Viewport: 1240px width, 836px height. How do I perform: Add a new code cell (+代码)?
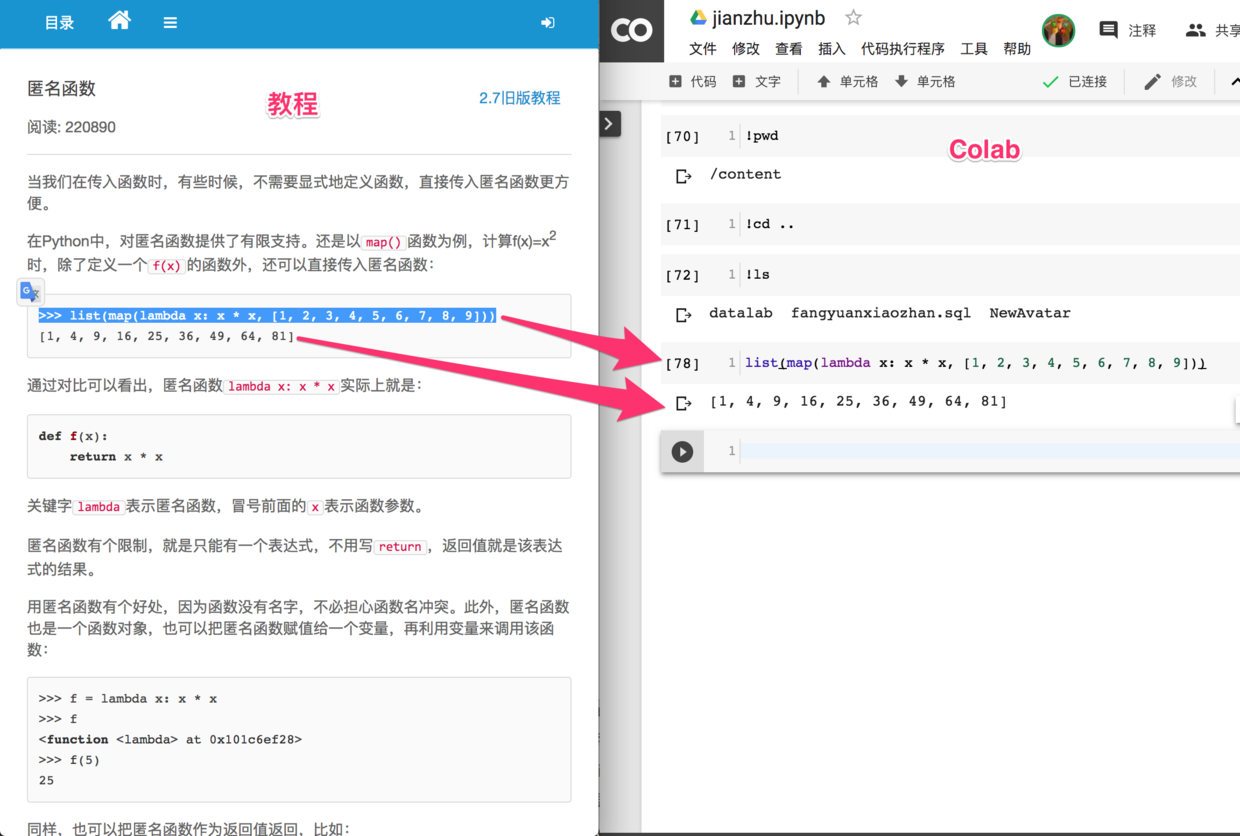click(x=692, y=81)
